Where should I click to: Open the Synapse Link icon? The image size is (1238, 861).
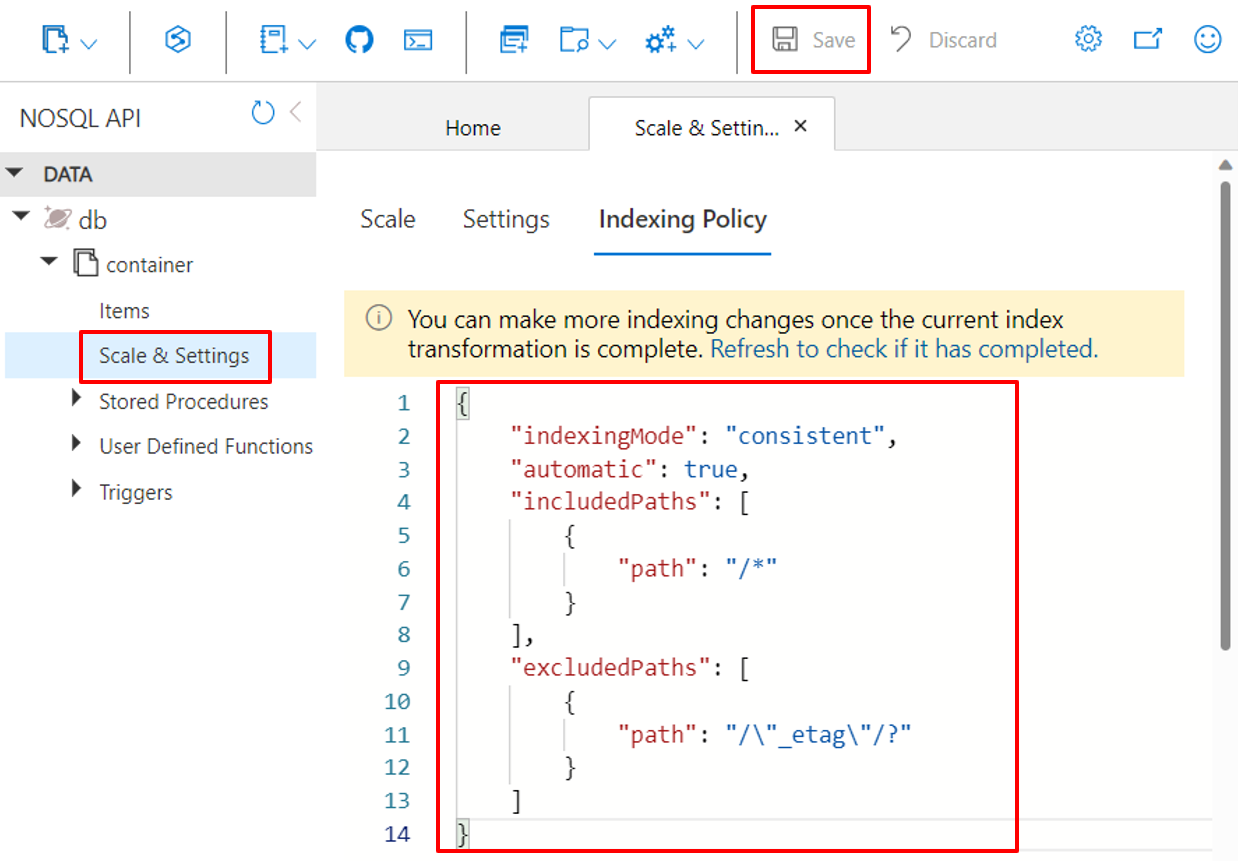coord(178,40)
